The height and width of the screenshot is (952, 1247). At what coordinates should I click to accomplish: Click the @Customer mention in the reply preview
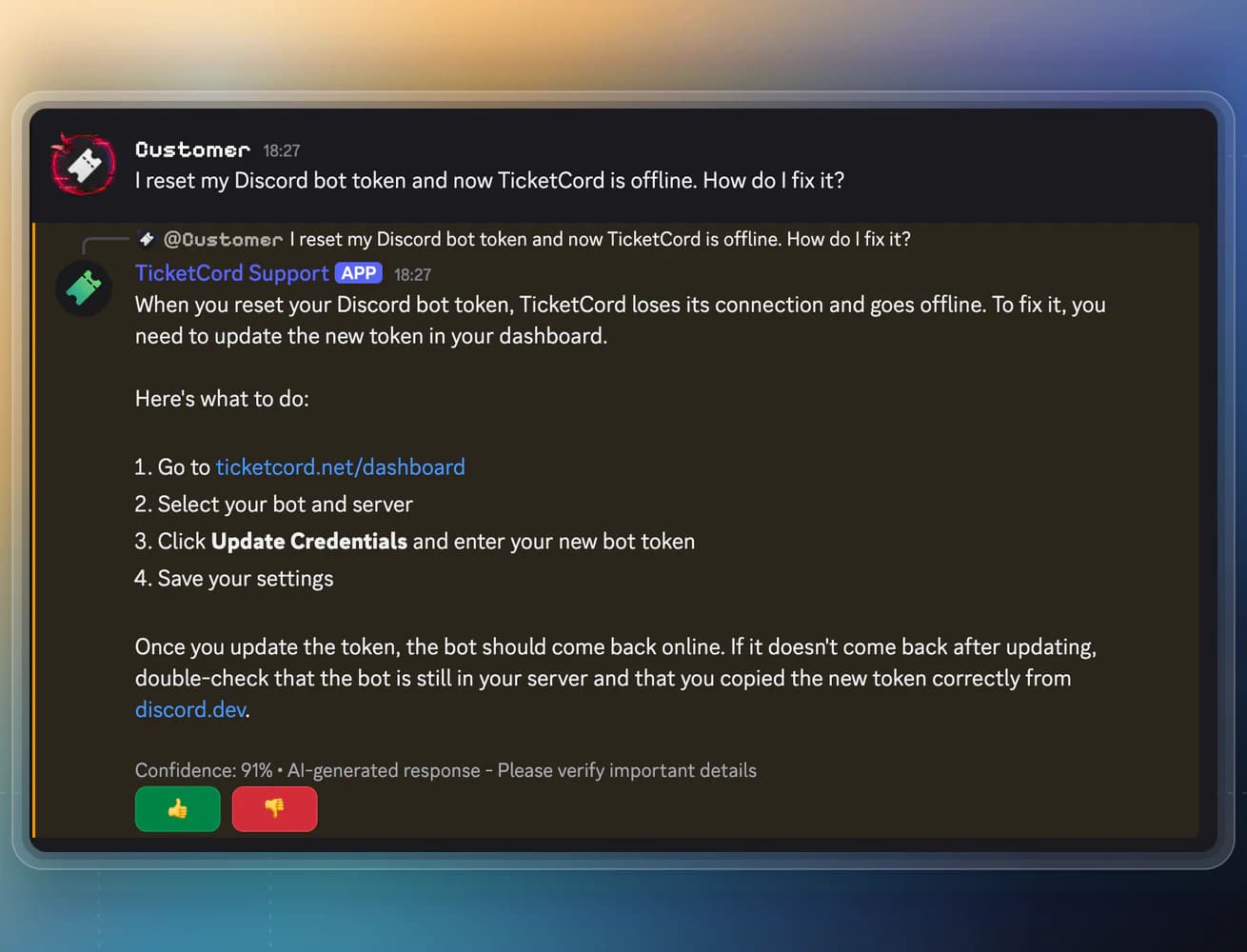pos(223,239)
